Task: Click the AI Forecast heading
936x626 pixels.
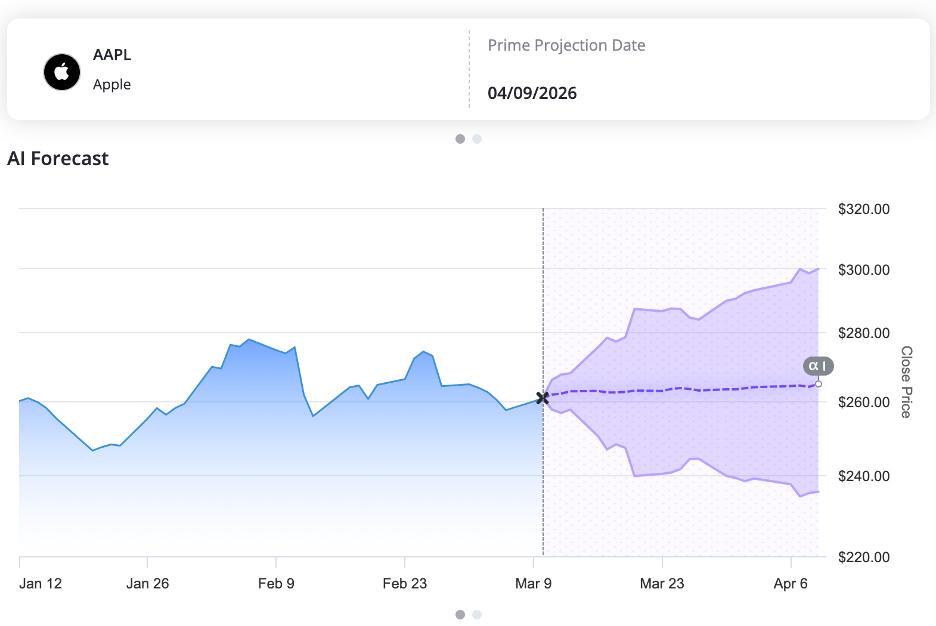Action: [58, 158]
